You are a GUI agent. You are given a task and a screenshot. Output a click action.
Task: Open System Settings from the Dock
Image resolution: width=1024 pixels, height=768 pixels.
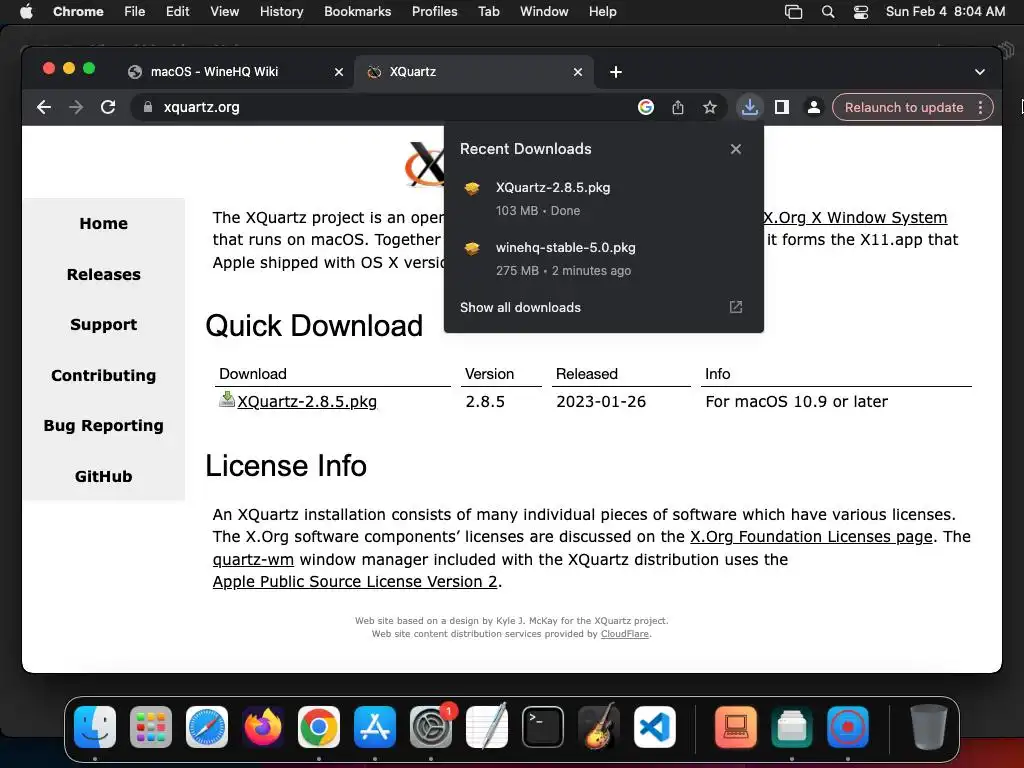coord(431,727)
